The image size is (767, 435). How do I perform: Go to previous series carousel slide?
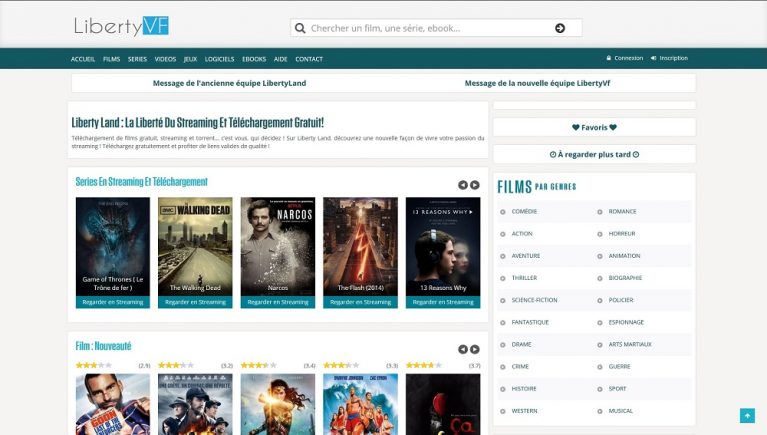(x=463, y=185)
